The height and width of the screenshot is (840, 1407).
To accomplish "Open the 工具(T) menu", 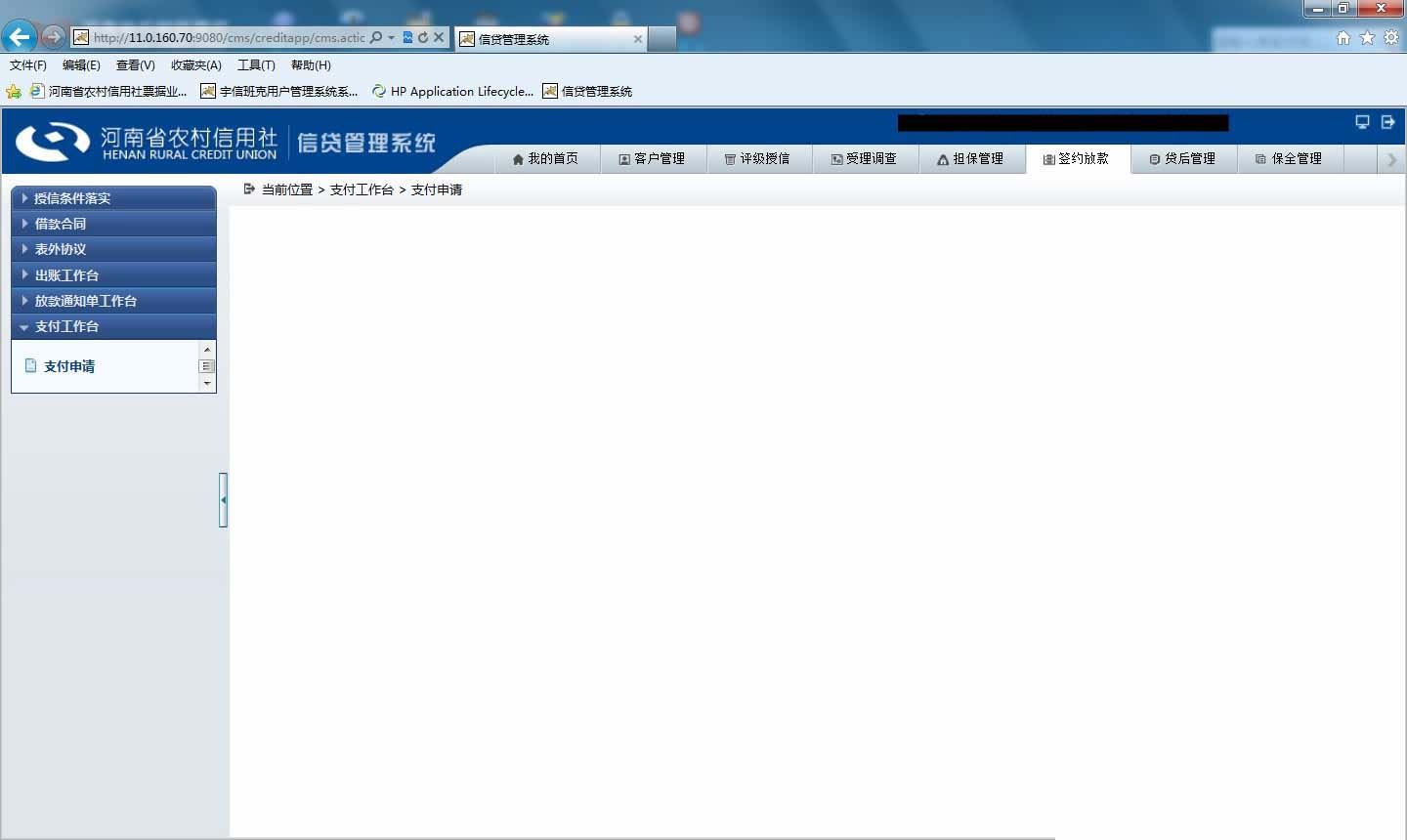I will (x=256, y=65).
